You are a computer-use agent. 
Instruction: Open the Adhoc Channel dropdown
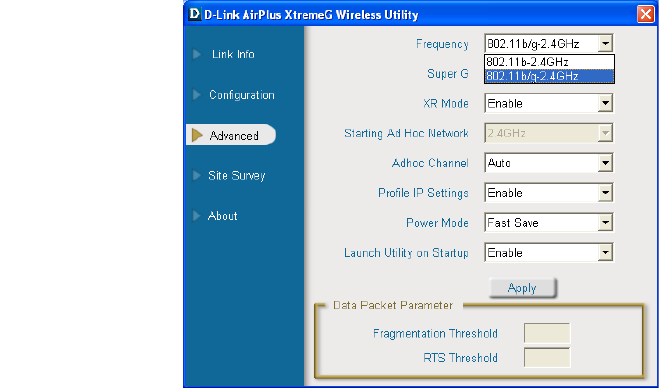click(x=605, y=163)
